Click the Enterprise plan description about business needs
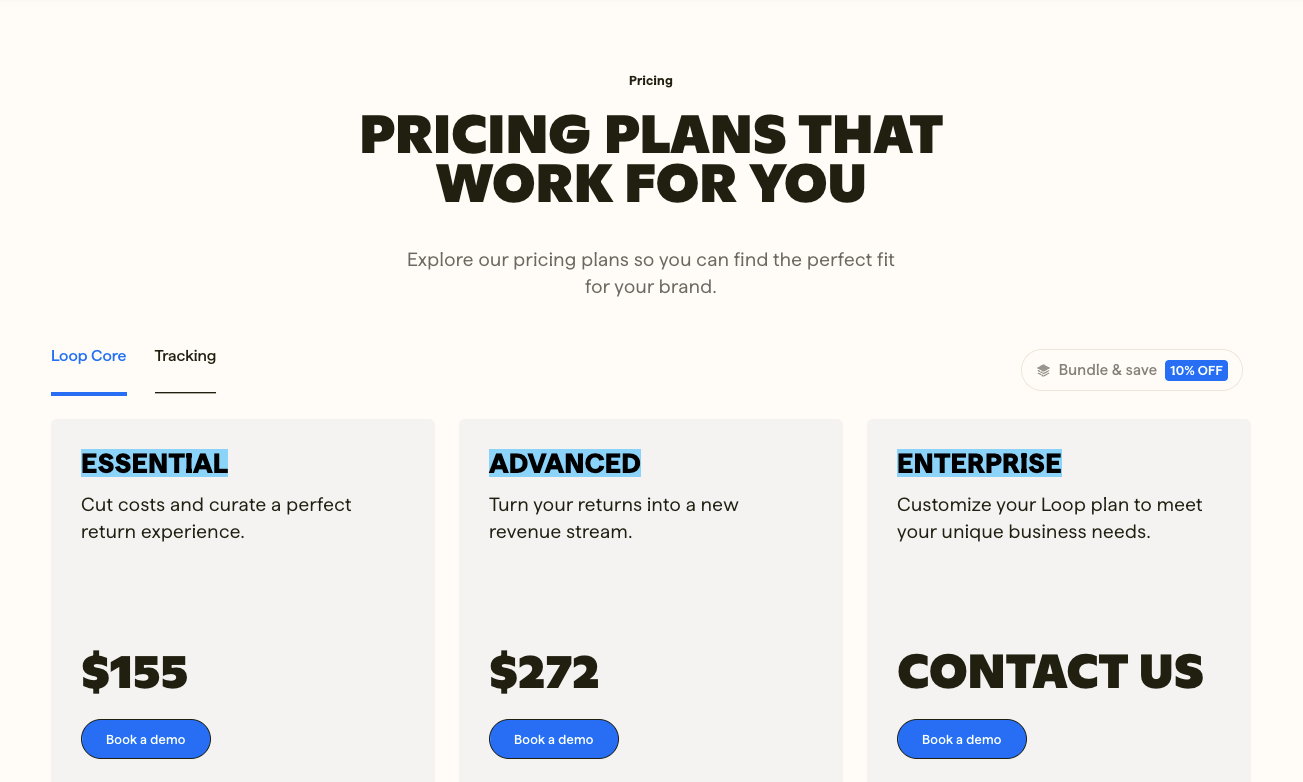This screenshot has width=1303, height=782. point(1049,518)
